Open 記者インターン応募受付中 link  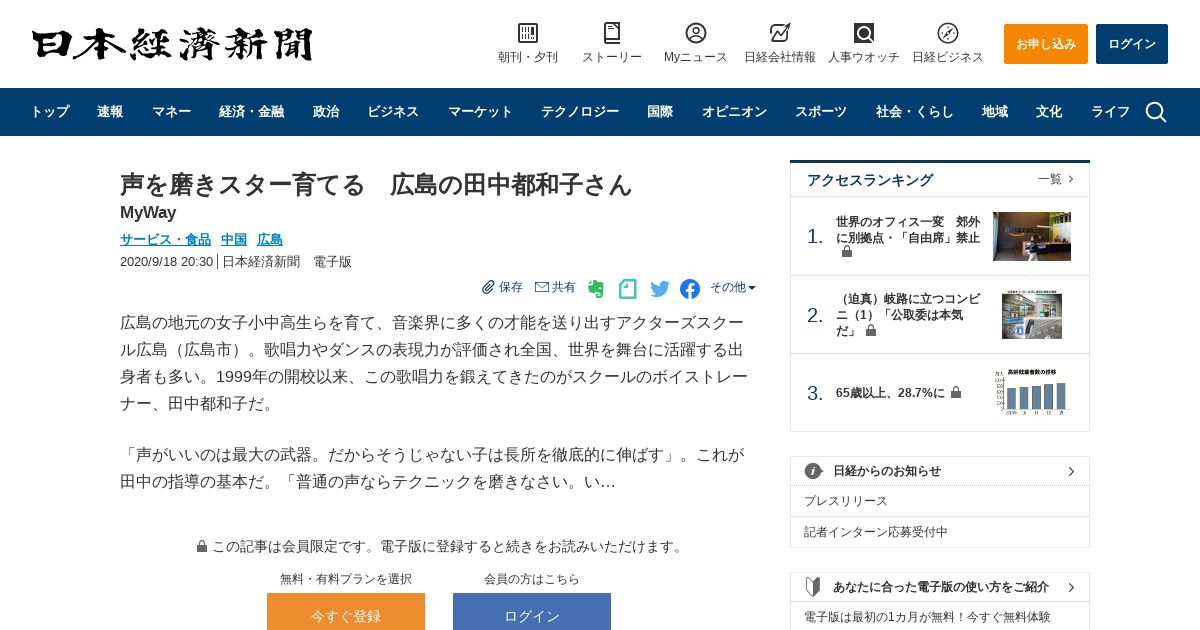tap(876, 532)
